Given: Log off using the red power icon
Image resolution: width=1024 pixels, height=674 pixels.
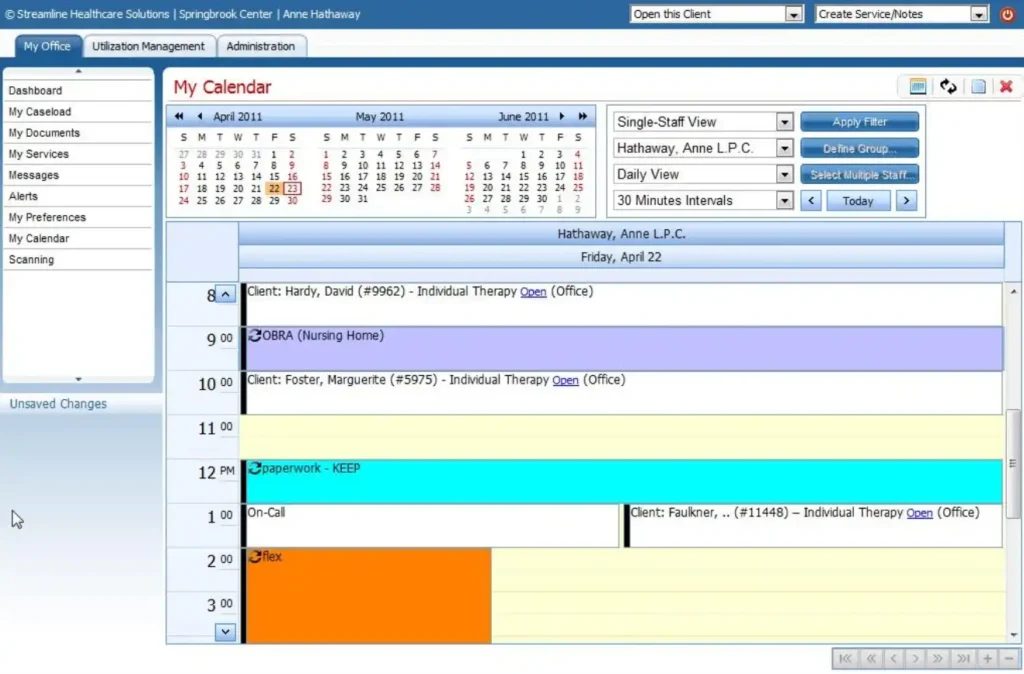Looking at the screenshot, I should click(x=1009, y=14).
